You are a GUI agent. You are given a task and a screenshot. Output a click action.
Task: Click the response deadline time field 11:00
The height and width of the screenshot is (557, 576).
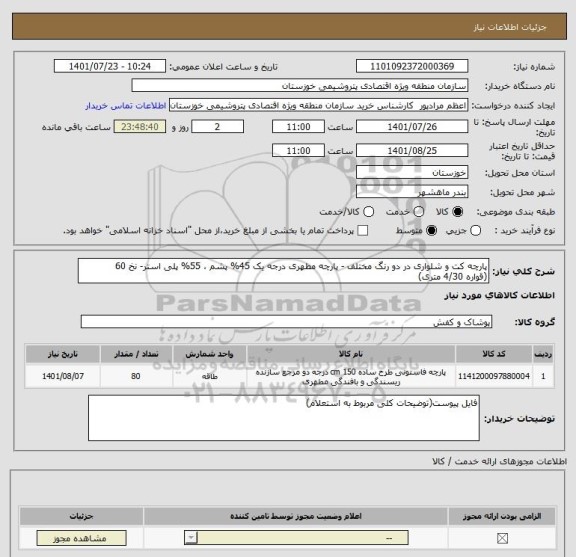point(298,127)
